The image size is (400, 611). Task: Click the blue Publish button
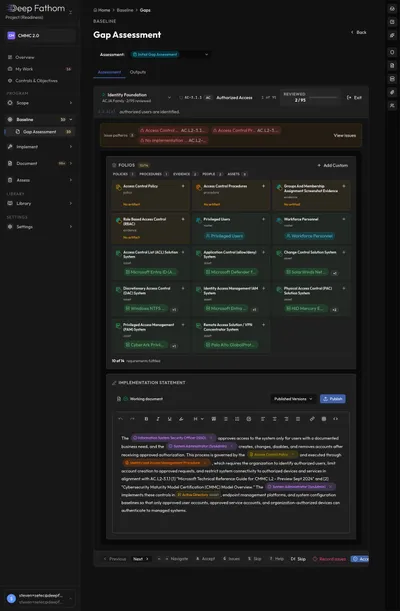(x=333, y=399)
